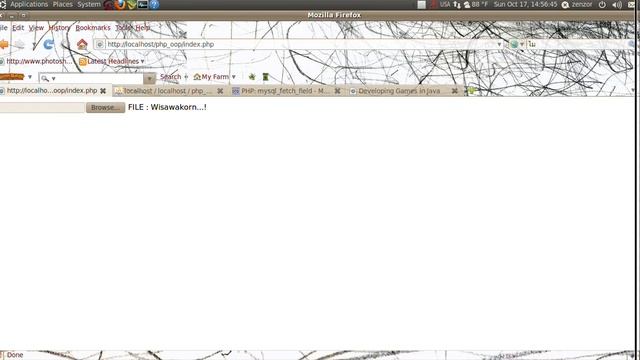Click the site identity icon in the address bar
The width and height of the screenshot is (640, 360).
point(100,44)
